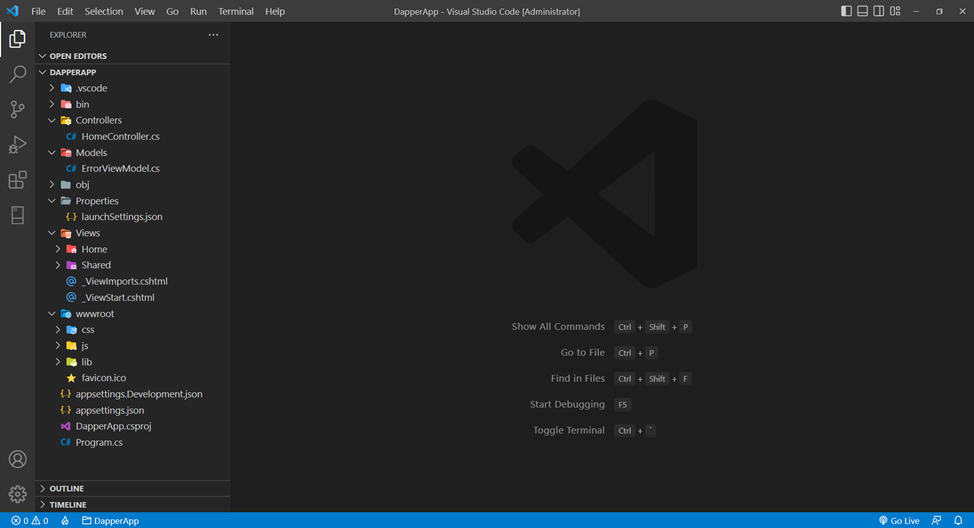Open the Source Control view
The image size is (974, 528).
coord(17,110)
